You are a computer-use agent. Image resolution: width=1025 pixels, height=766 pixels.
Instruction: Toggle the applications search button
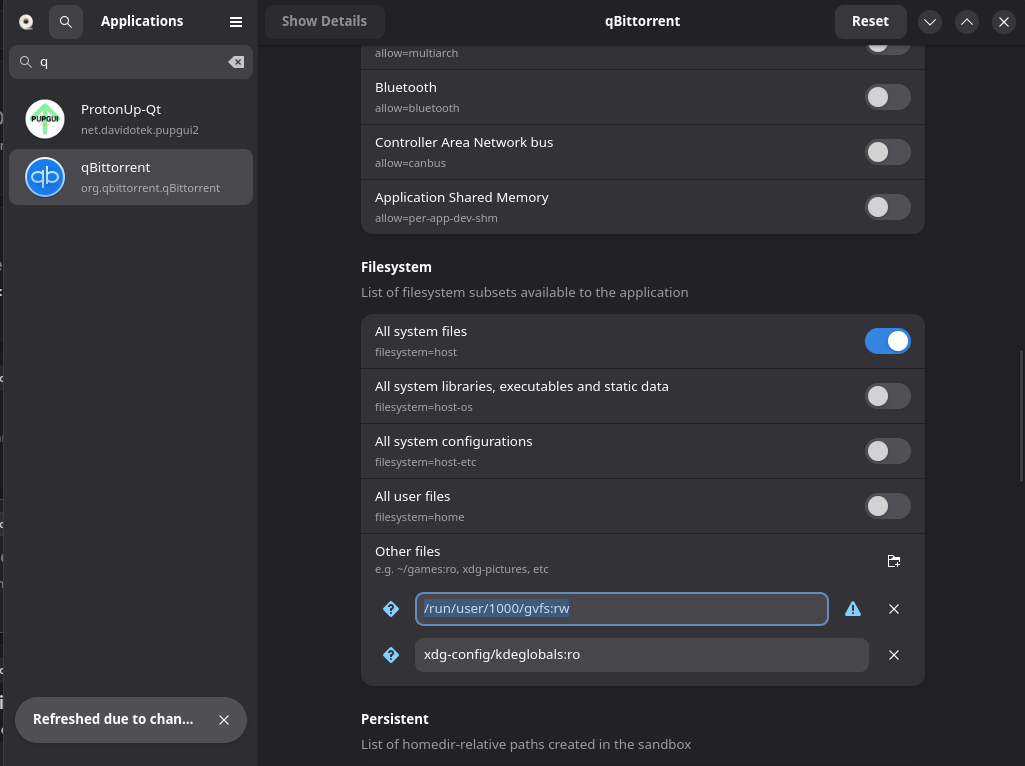66,21
